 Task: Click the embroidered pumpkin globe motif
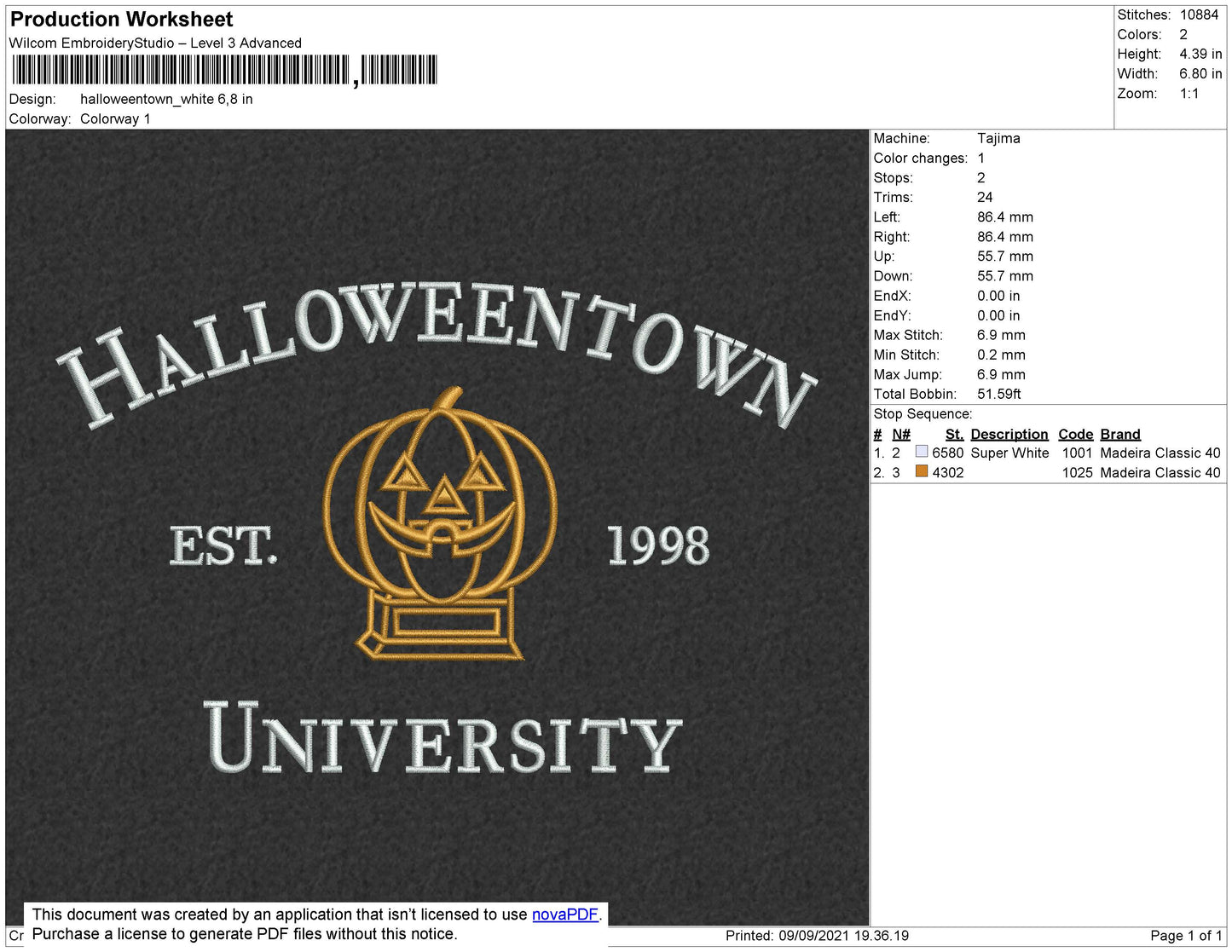(x=440, y=524)
